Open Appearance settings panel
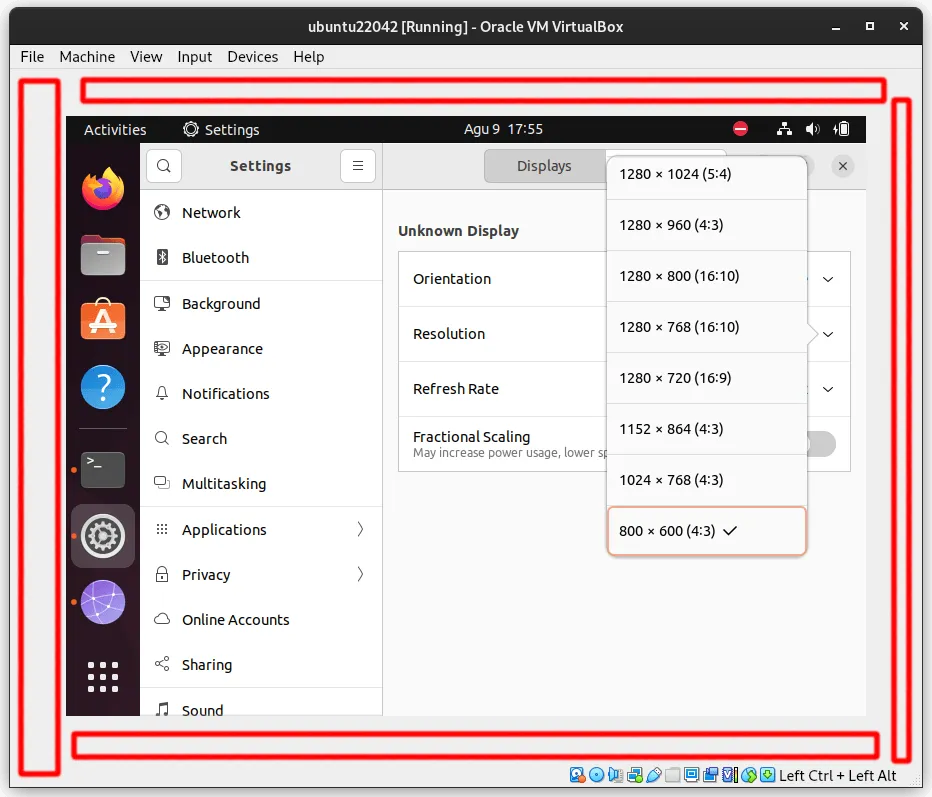The image size is (932, 797). coord(261,349)
